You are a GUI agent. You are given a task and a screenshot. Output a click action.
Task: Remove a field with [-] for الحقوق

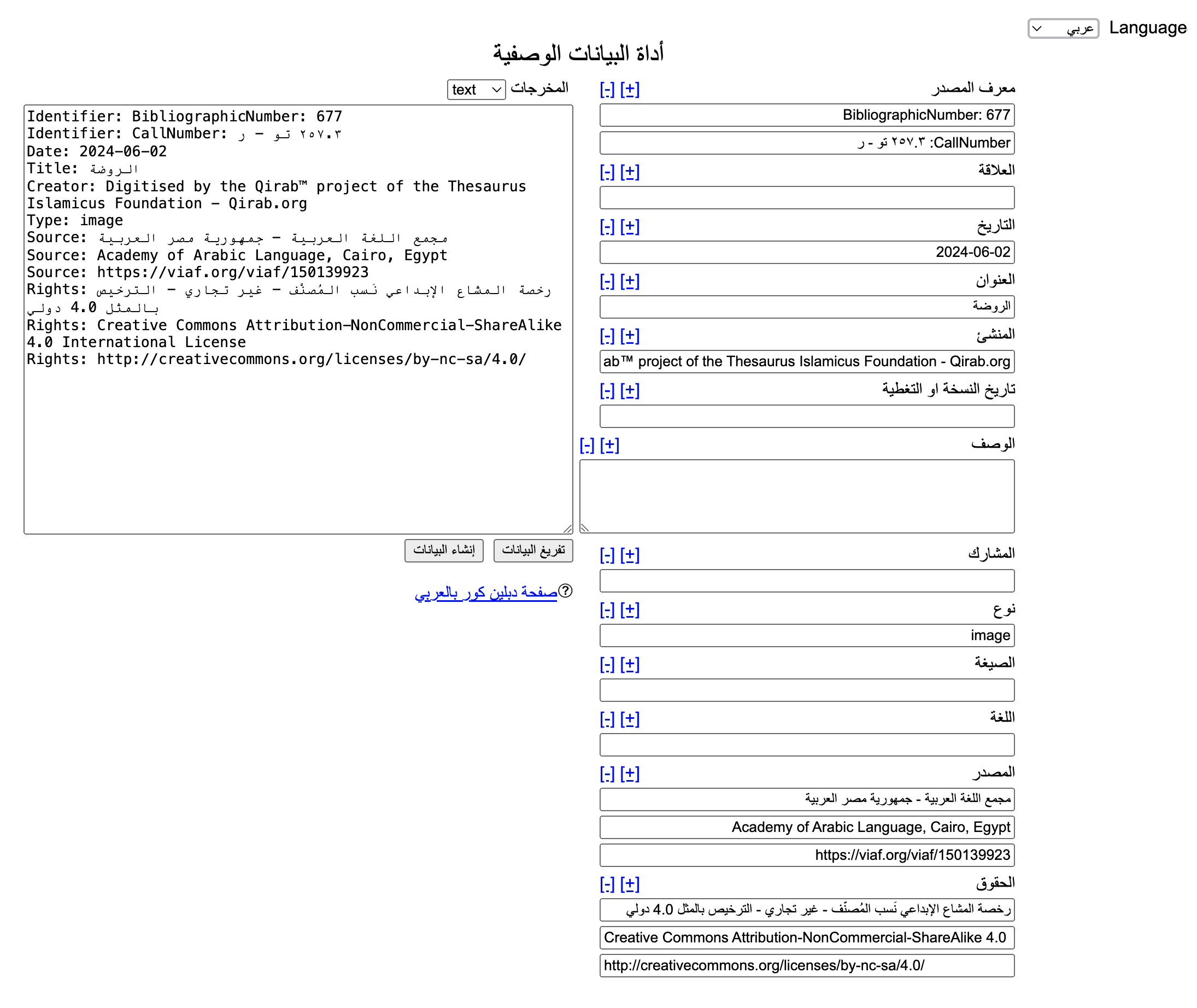pos(607,884)
